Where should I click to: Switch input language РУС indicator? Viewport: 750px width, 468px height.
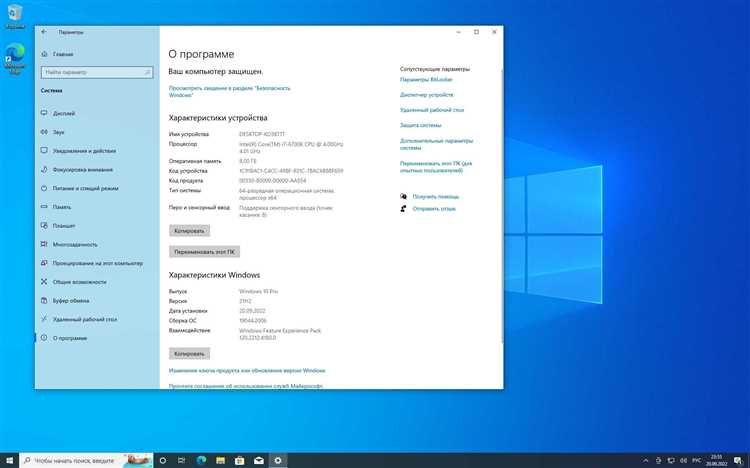(x=697, y=460)
